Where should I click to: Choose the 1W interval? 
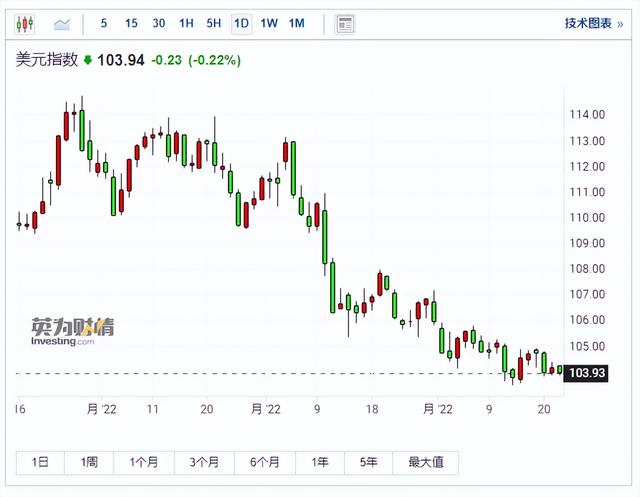(x=269, y=23)
